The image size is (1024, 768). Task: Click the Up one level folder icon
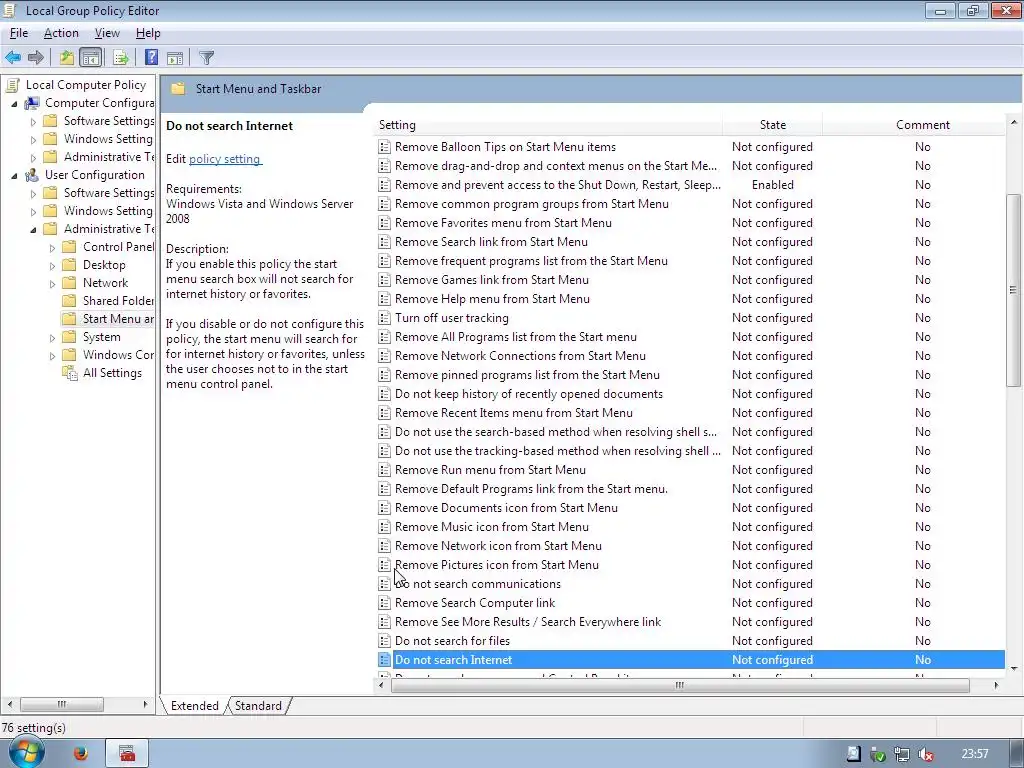pyautogui.click(x=67, y=57)
